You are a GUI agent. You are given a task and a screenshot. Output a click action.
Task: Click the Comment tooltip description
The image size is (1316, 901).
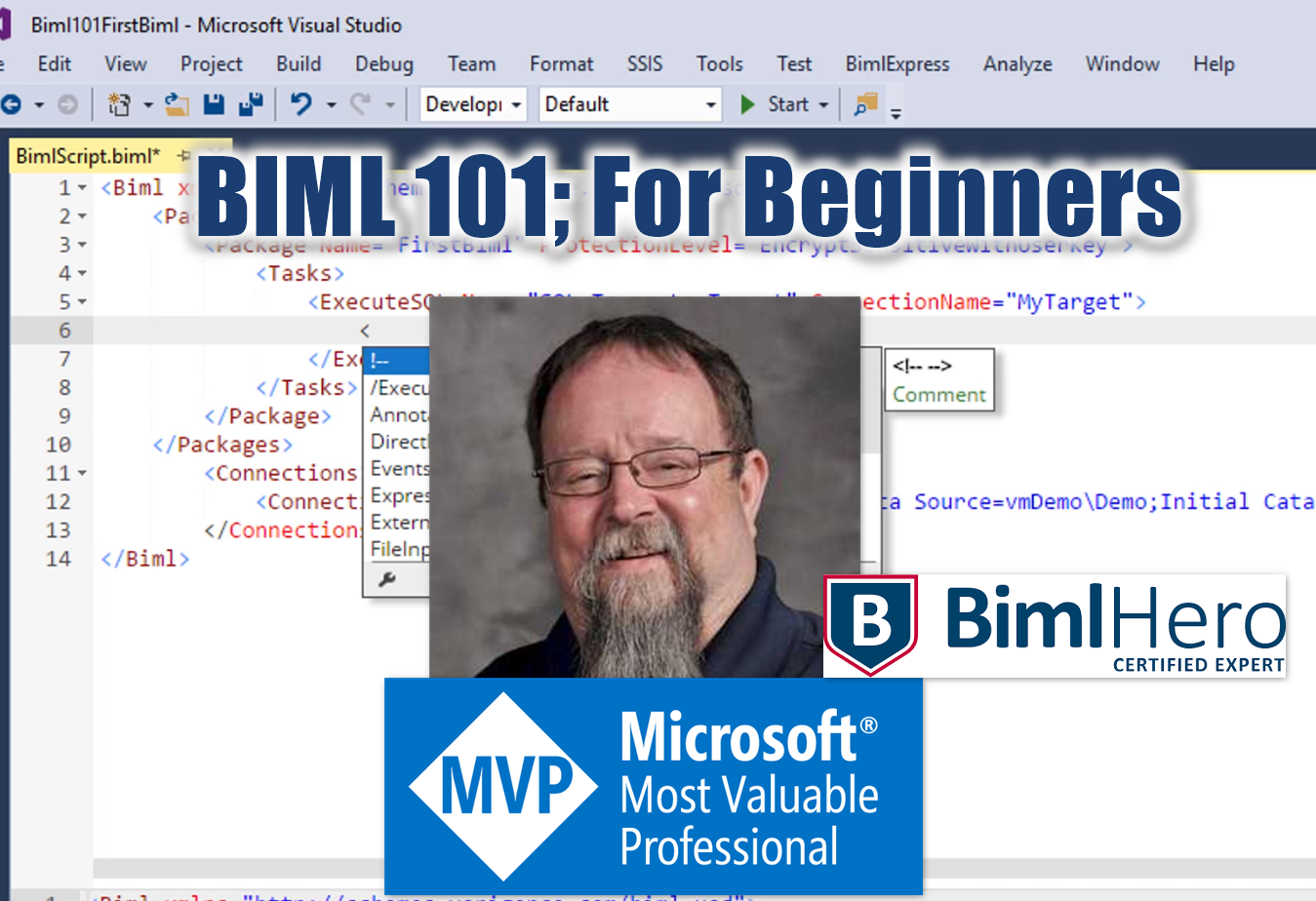pyautogui.click(x=939, y=395)
